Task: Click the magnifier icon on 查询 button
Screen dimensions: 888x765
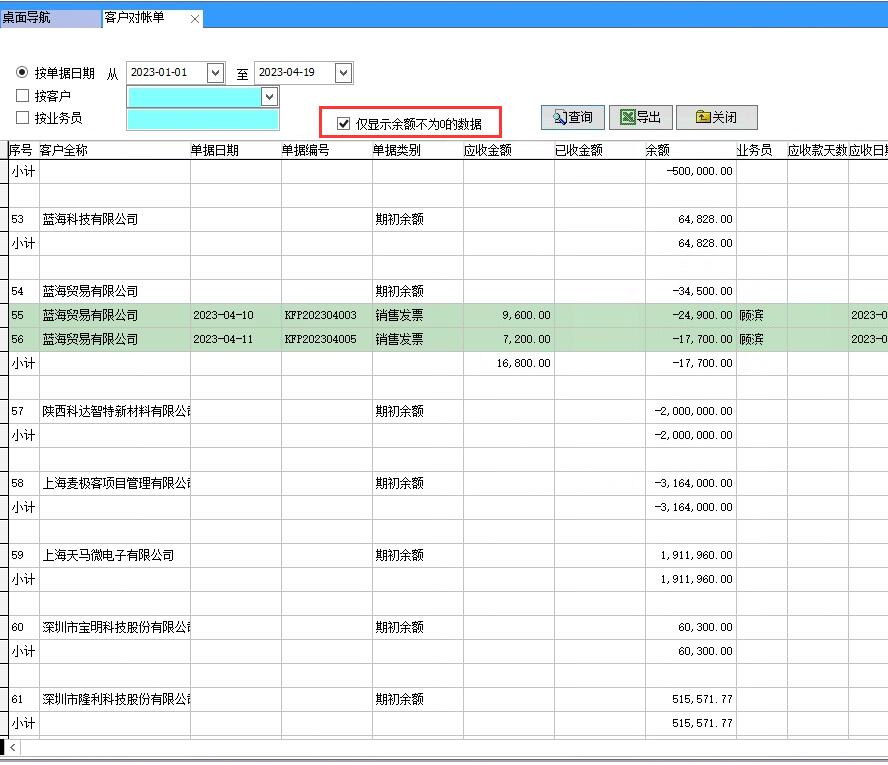Action: 558,118
